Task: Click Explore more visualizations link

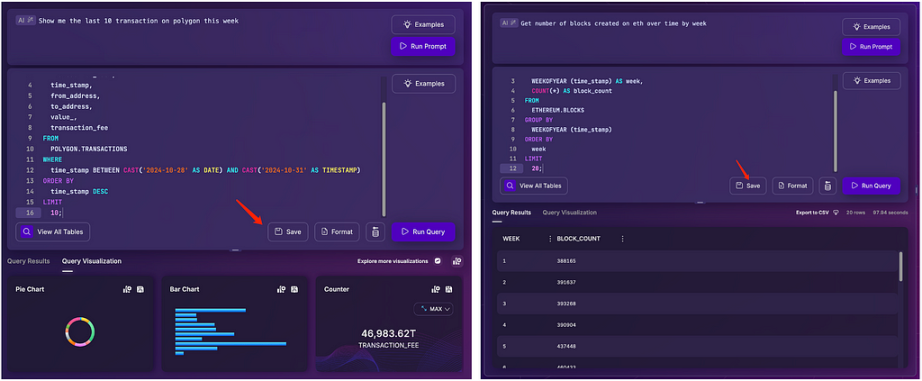Action: click(x=393, y=261)
